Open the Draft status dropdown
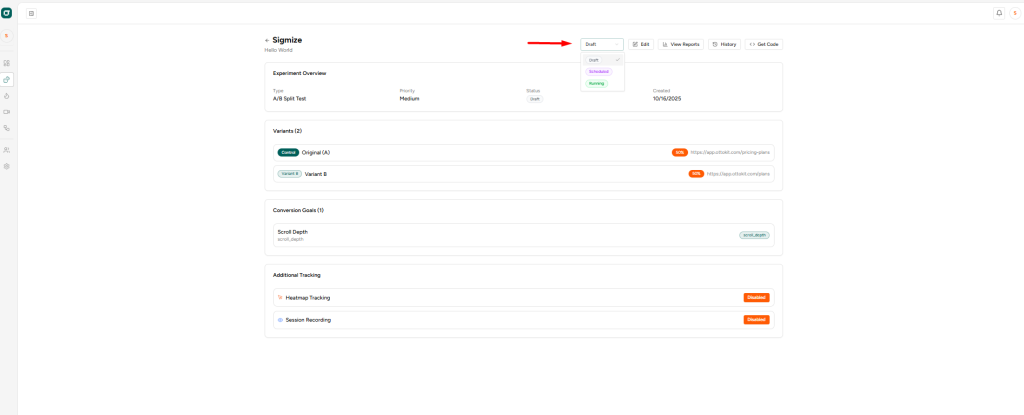Viewport: 1024px width, 415px height. coord(601,44)
